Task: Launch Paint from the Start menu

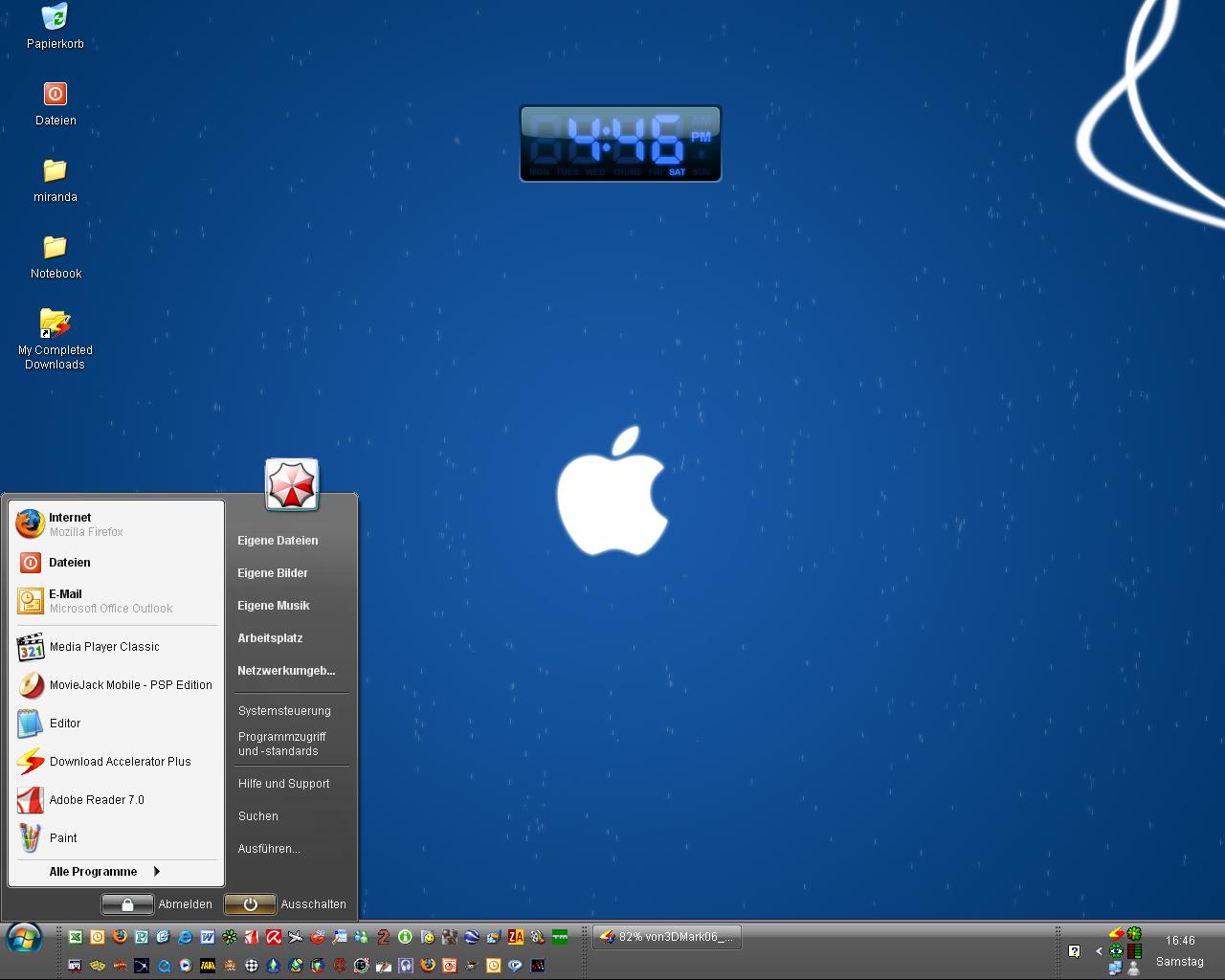Action: point(117,838)
